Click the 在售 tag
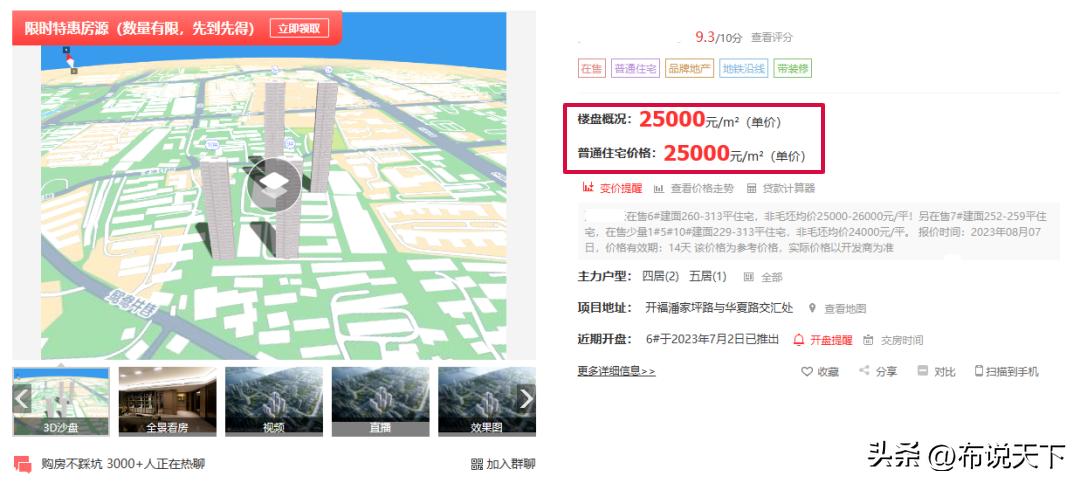This screenshot has height=483, width=1080. (x=591, y=68)
